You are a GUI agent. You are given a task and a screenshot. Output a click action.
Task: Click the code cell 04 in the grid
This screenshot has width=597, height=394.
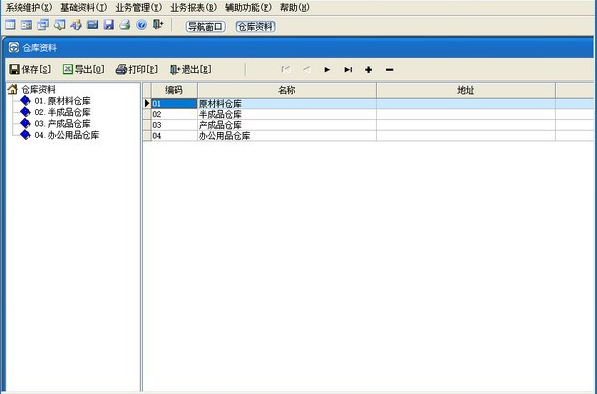[x=174, y=136]
